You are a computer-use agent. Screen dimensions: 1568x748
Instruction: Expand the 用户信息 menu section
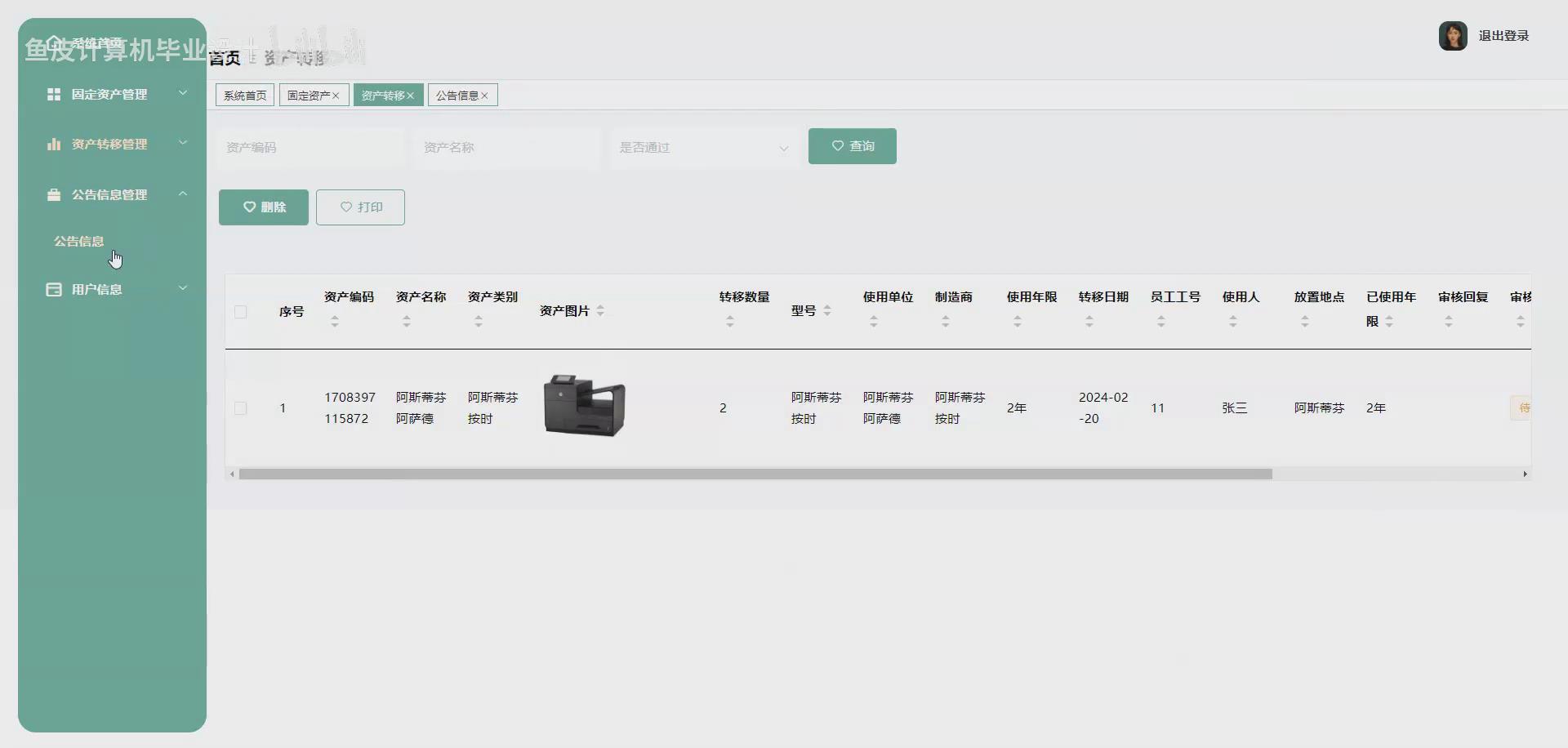(x=183, y=287)
